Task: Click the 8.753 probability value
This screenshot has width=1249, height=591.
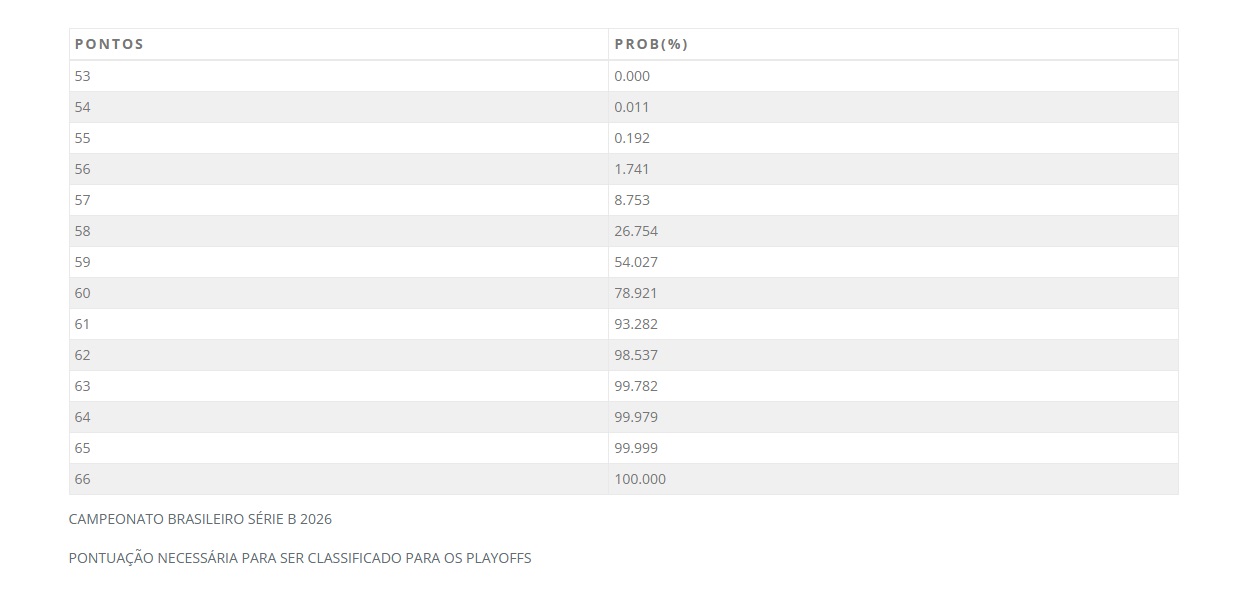Action: [x=632, y=200]
